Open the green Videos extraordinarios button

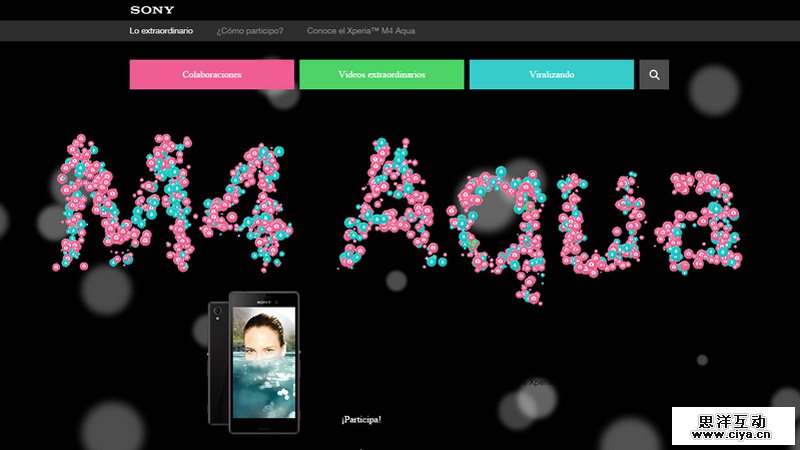click(382, 74)
